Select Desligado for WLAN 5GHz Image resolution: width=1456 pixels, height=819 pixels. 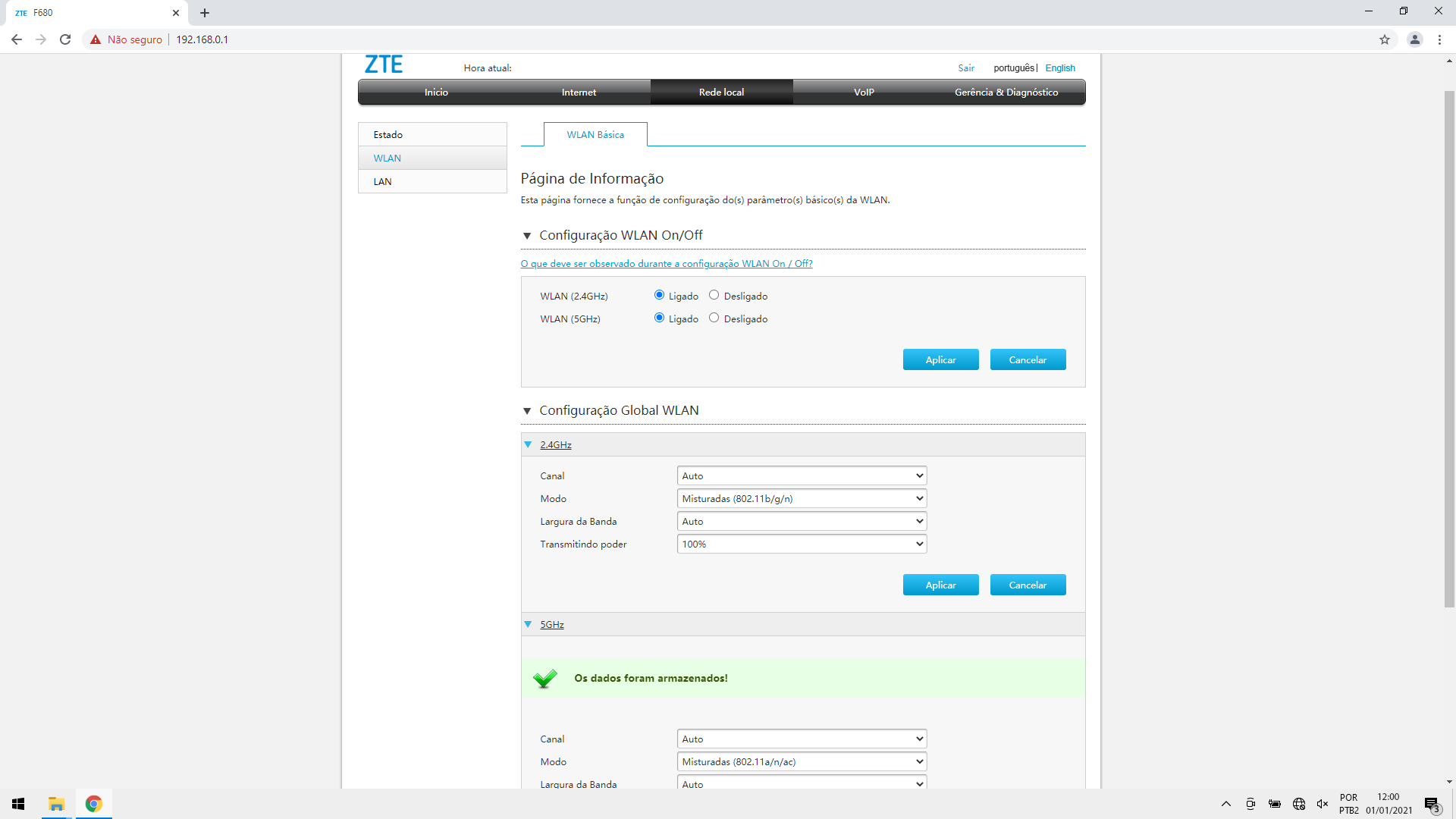tap(714, 318)
